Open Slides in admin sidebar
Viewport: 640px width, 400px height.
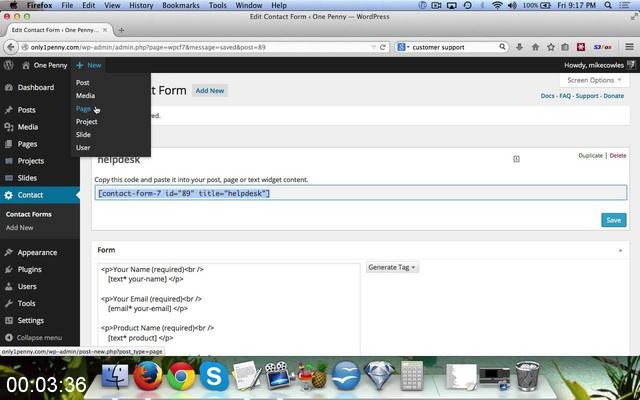[27, 178]
